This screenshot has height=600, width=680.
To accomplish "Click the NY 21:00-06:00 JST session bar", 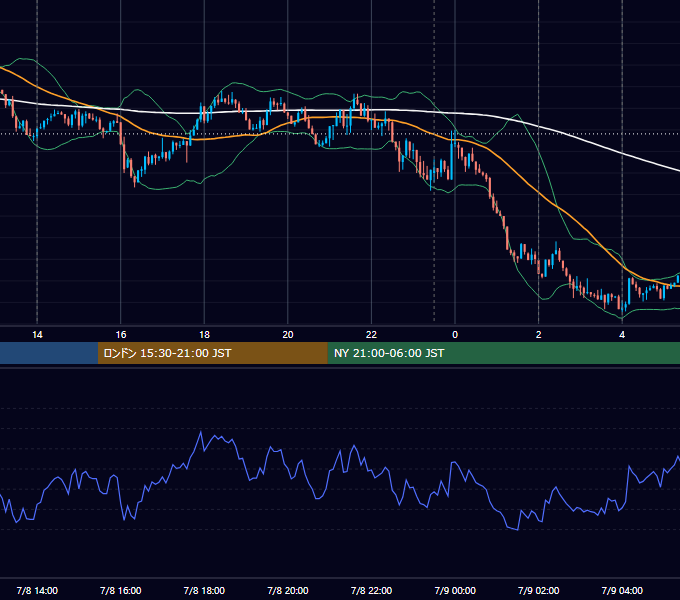I will [x=503, y=353].
